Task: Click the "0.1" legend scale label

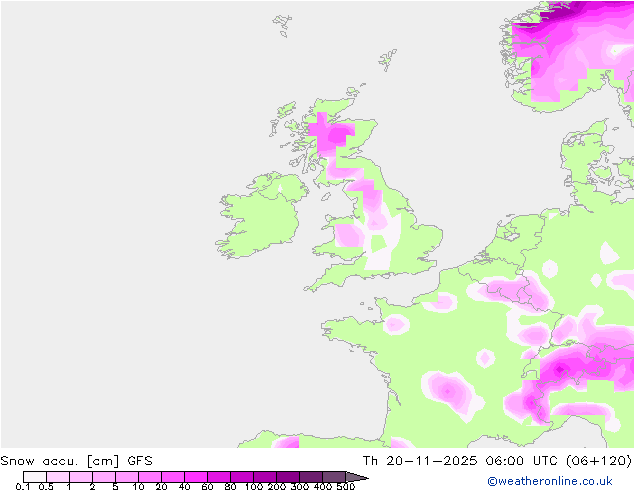Action: (x=23, y=486)
